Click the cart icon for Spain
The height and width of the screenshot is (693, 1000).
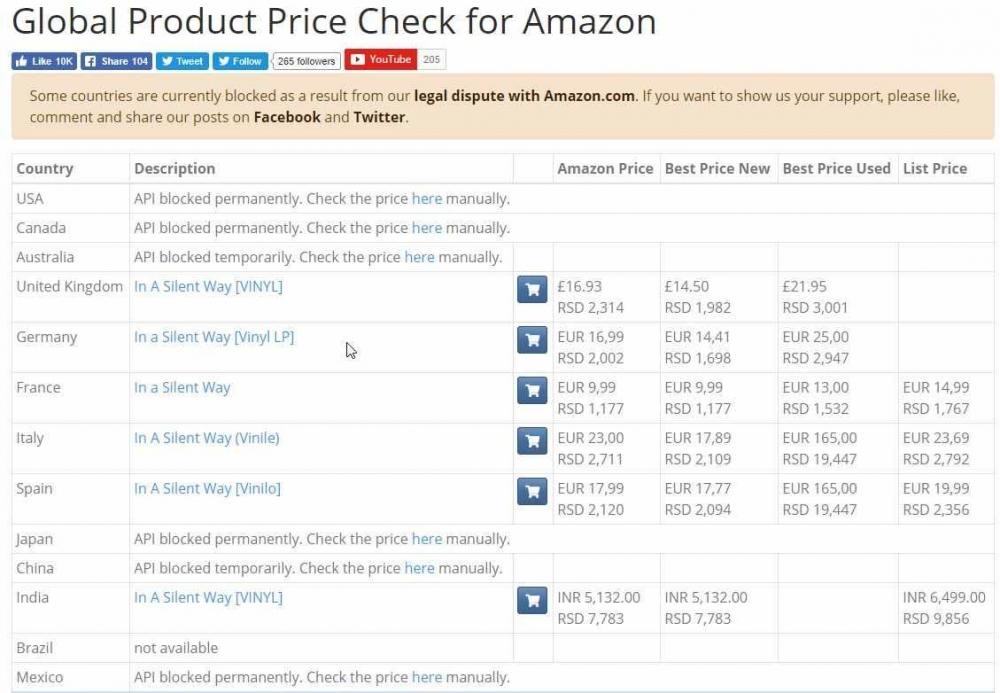532,491
